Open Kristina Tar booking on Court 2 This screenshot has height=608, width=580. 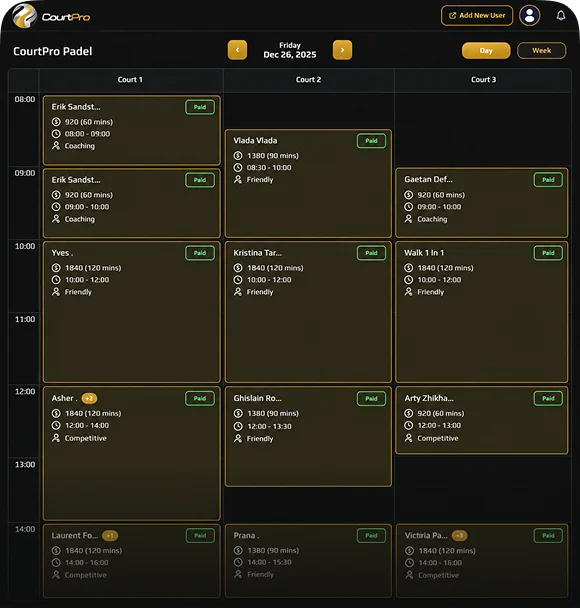point(308,312)
